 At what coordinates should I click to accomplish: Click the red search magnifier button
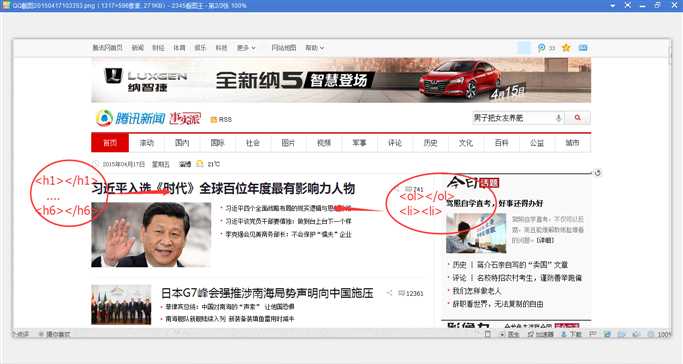tap(578, 118)
